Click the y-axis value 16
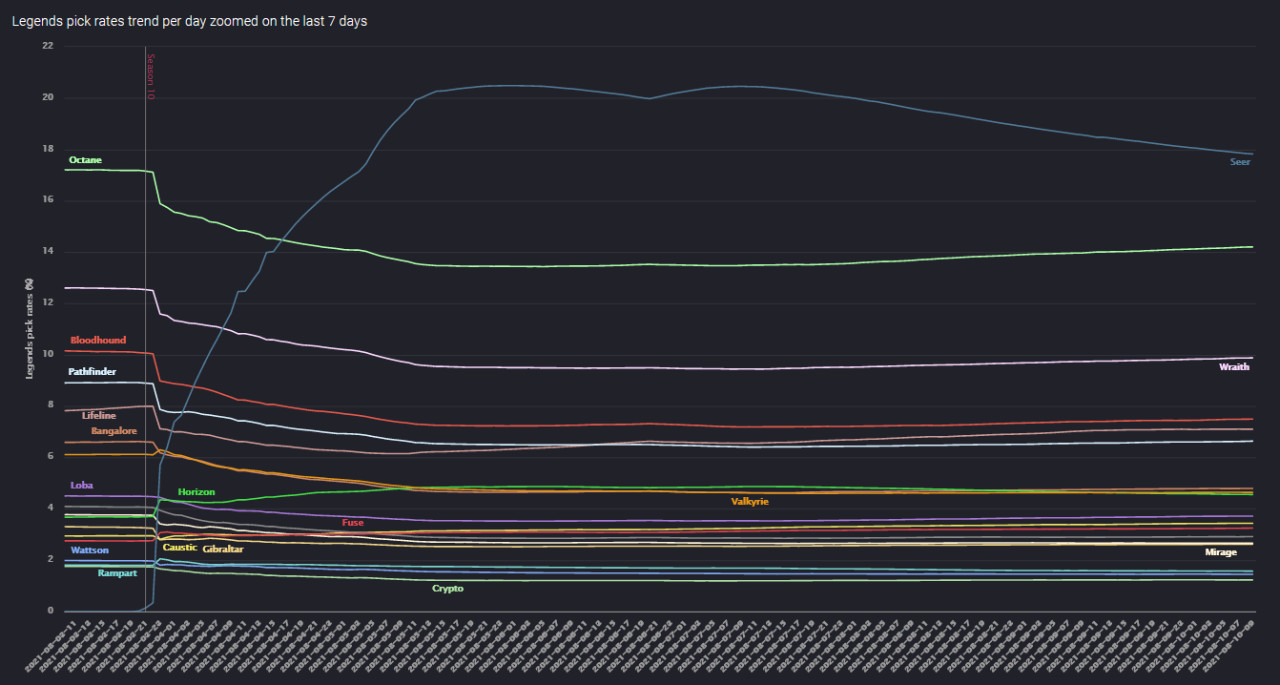 [x=48, y=200]
